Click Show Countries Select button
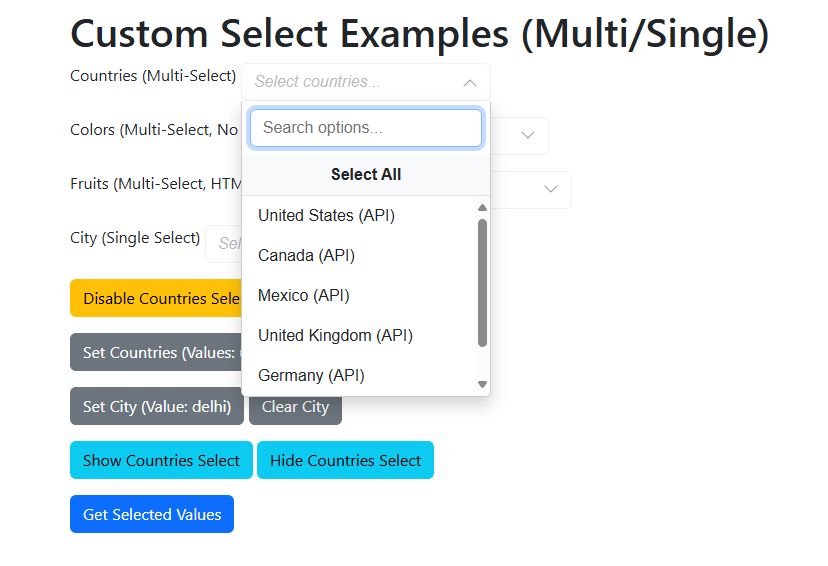Viewport: 828px width, 566px height. 161,460
